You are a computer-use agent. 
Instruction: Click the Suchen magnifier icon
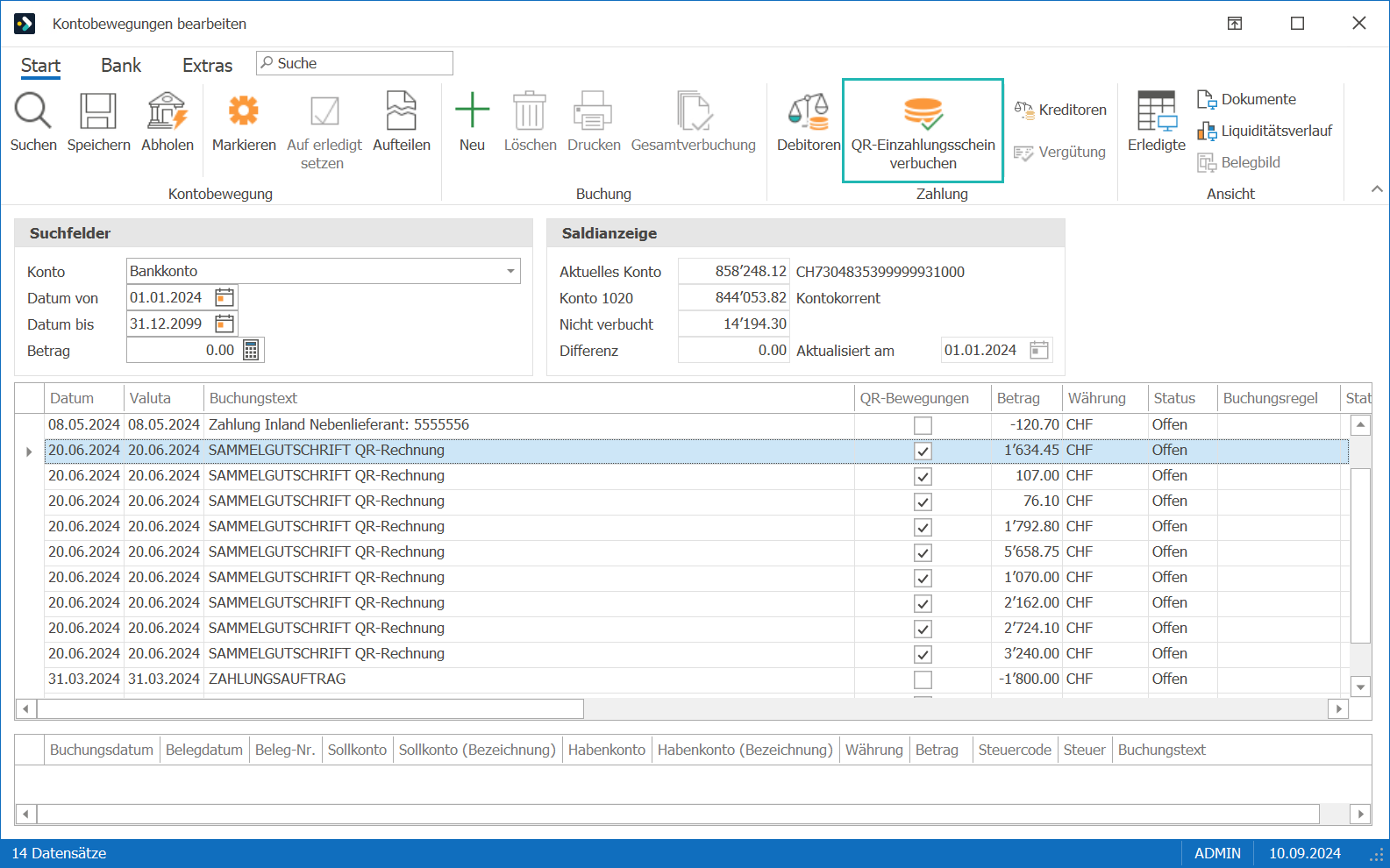[33, 111]
